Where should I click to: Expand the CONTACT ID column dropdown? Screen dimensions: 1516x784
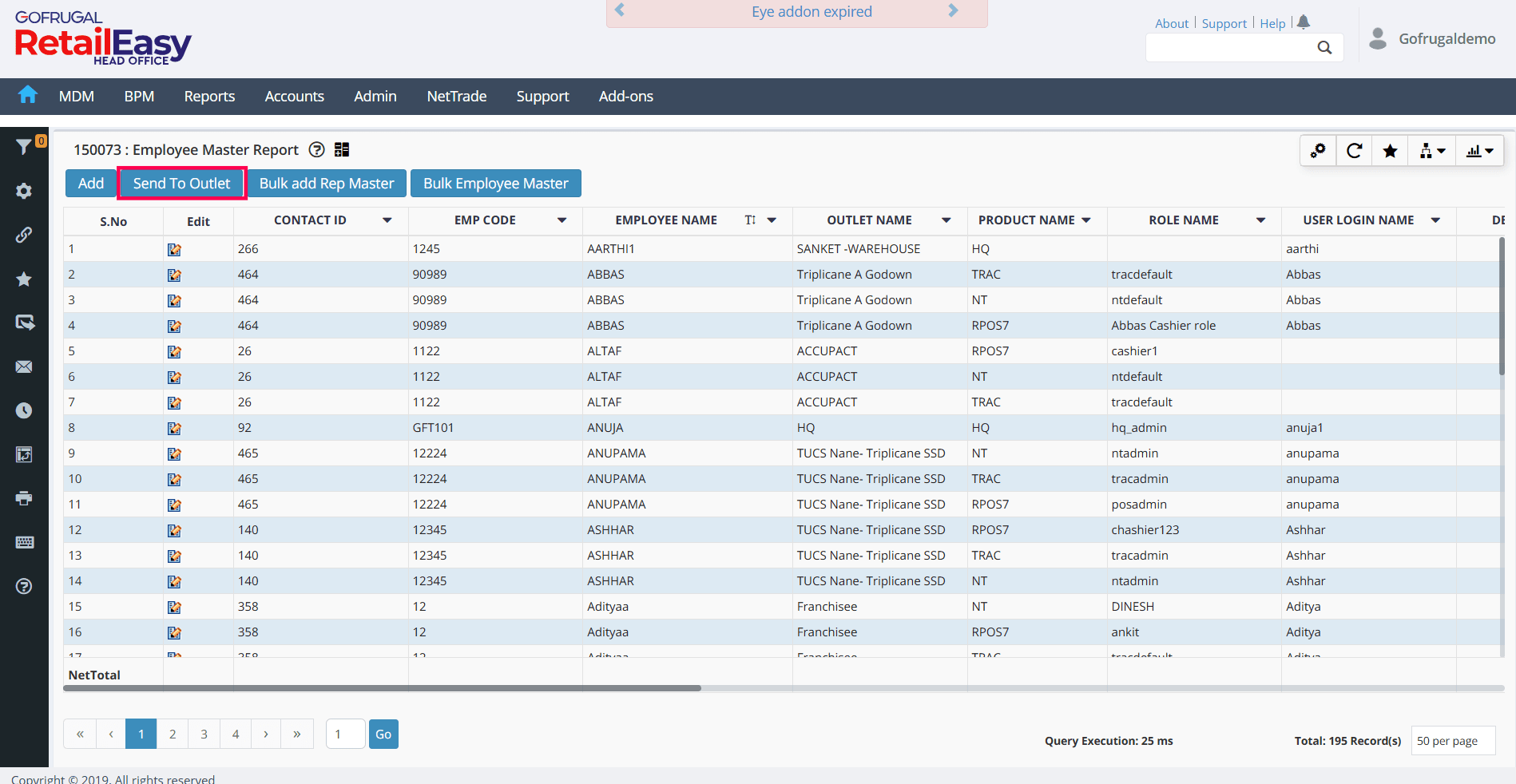click(387, 220)
